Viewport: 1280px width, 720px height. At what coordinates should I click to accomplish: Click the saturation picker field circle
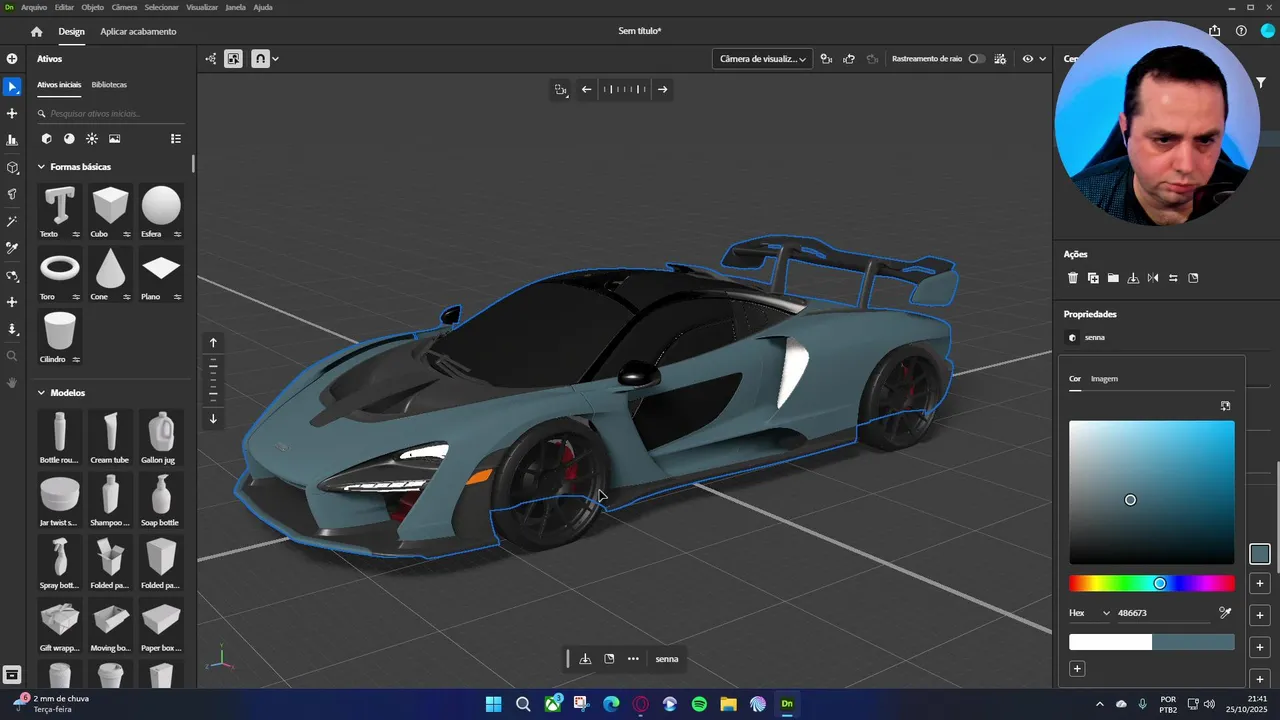pos(1130,500)
